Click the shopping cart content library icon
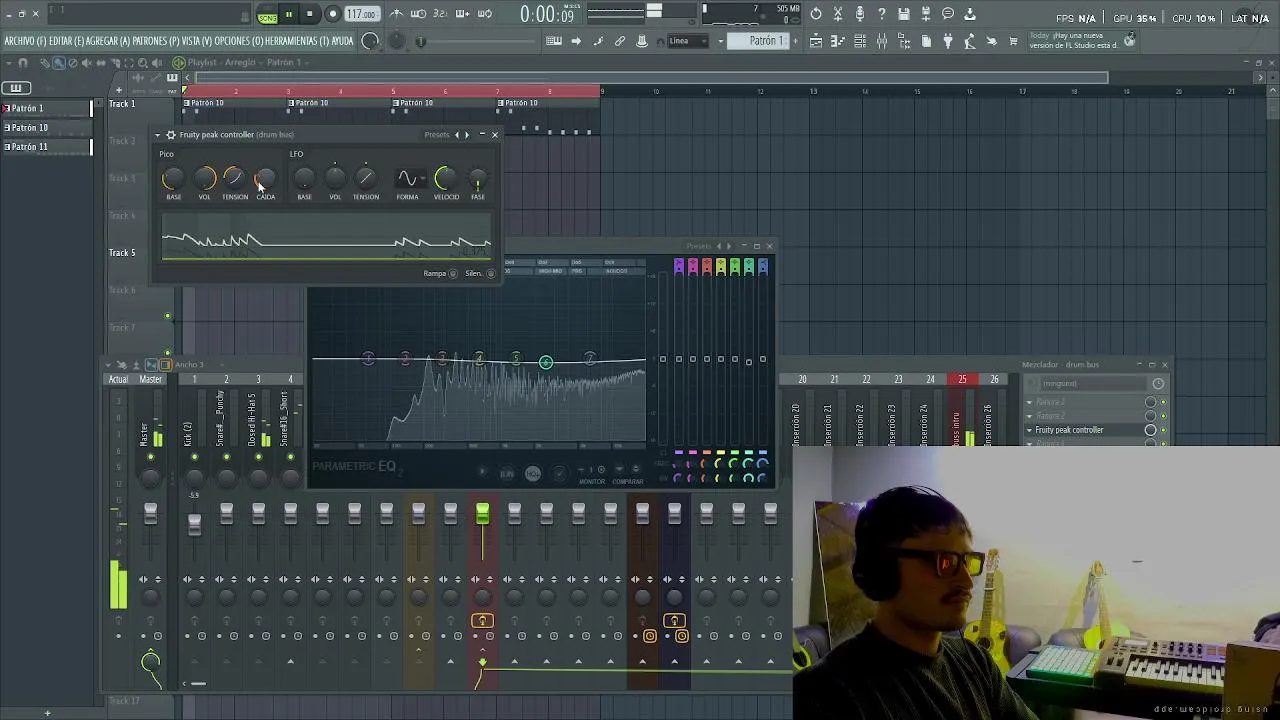Viewport: 1280px width, 720px height. click(1014, 41)
